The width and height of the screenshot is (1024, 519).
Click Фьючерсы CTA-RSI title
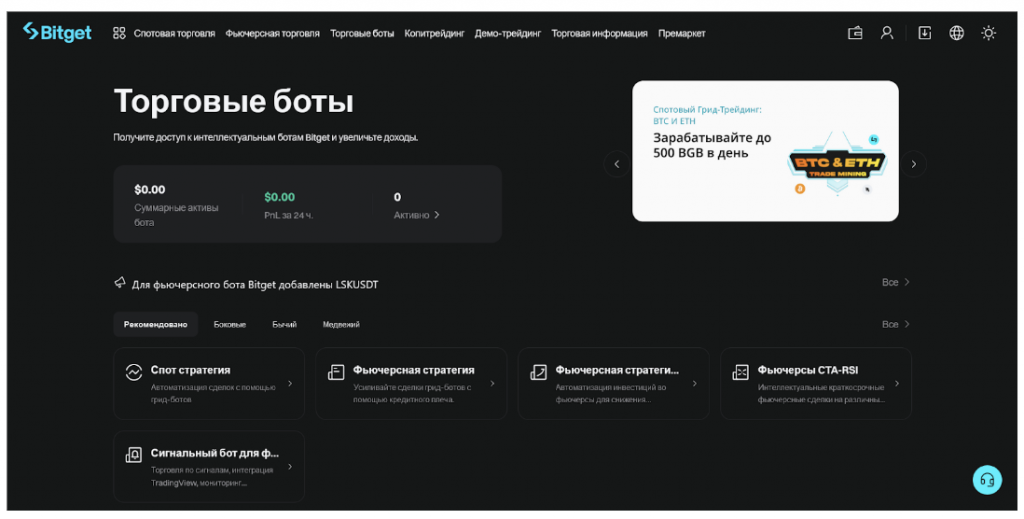(x=808, y=370)
